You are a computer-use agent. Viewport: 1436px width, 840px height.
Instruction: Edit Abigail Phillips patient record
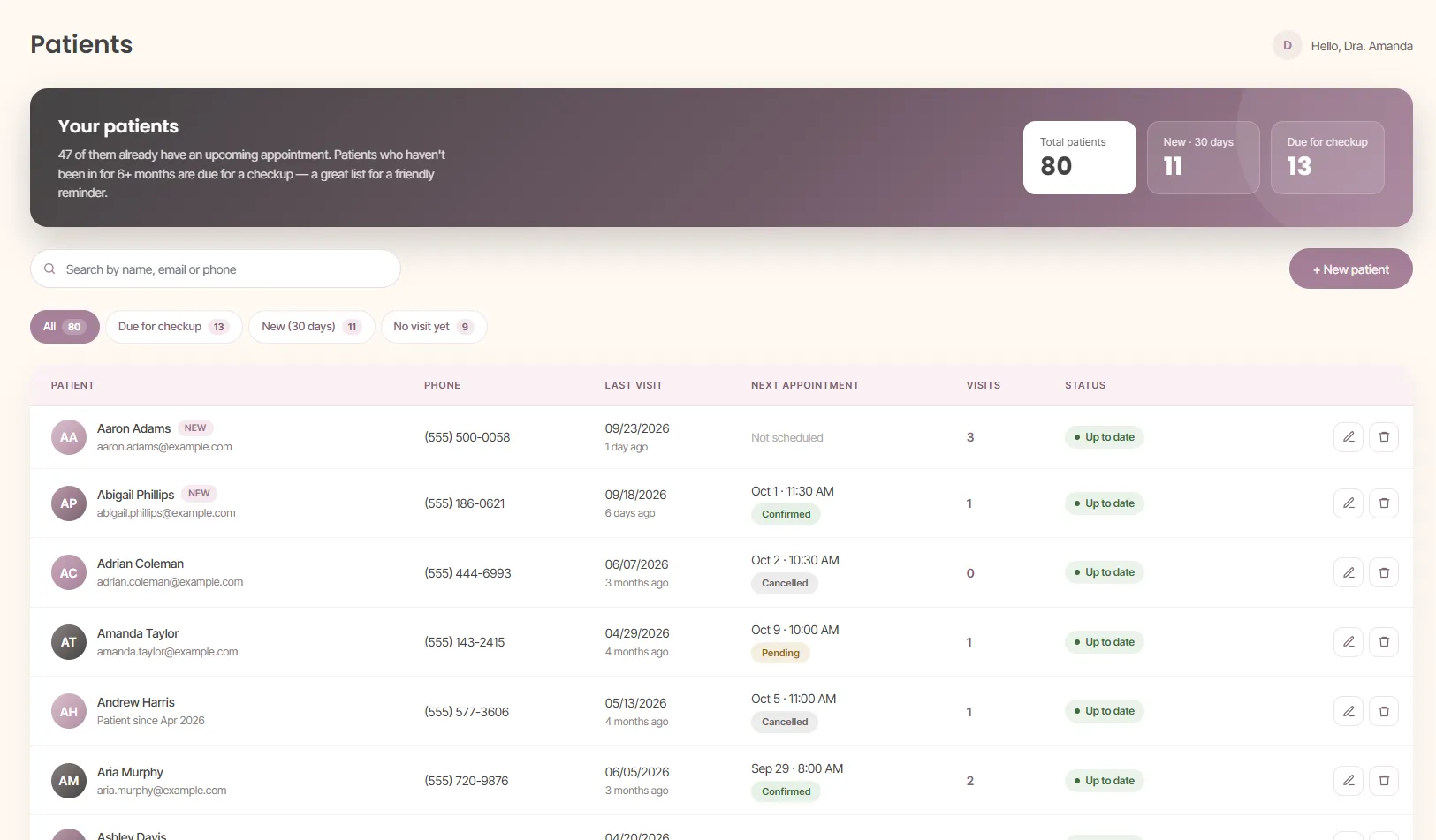click(1349, 503)
